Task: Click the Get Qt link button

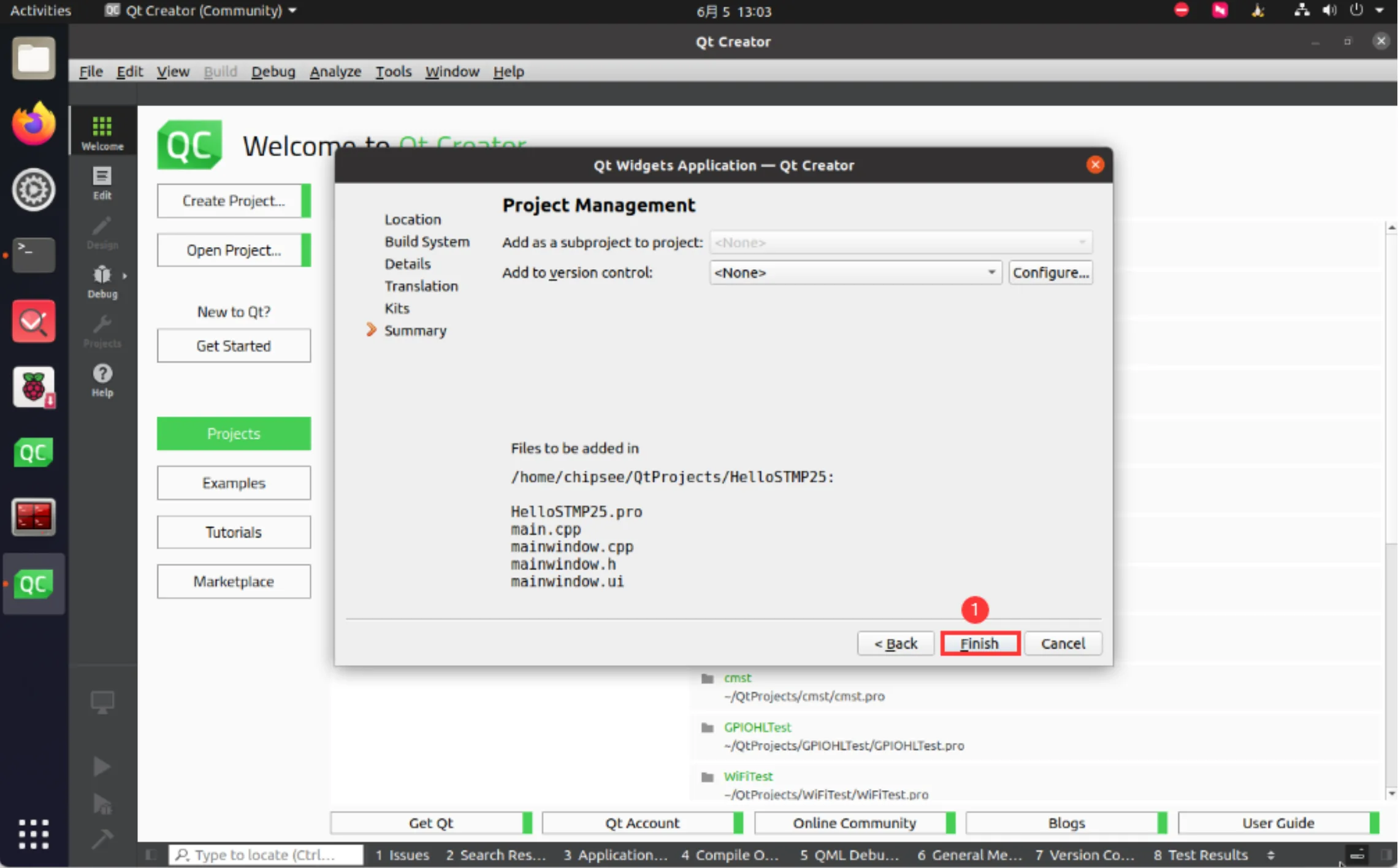Action: (431, 823)
